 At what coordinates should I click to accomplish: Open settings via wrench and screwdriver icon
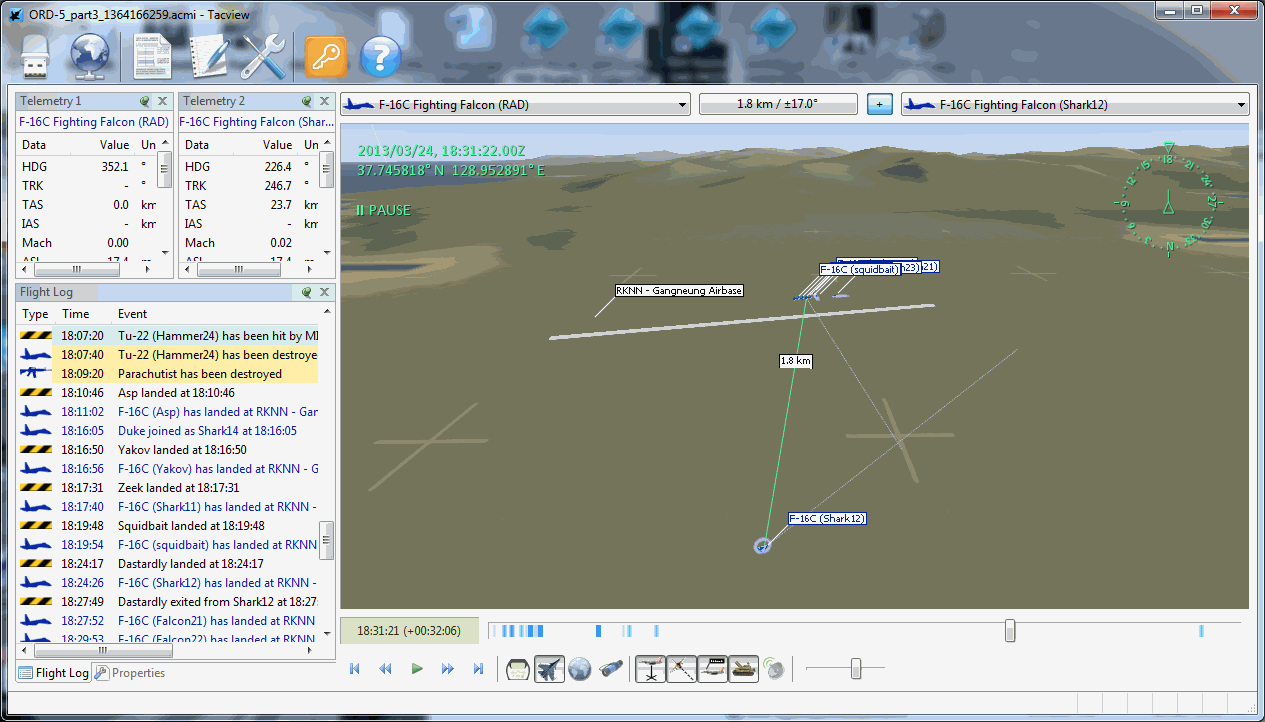264,57
